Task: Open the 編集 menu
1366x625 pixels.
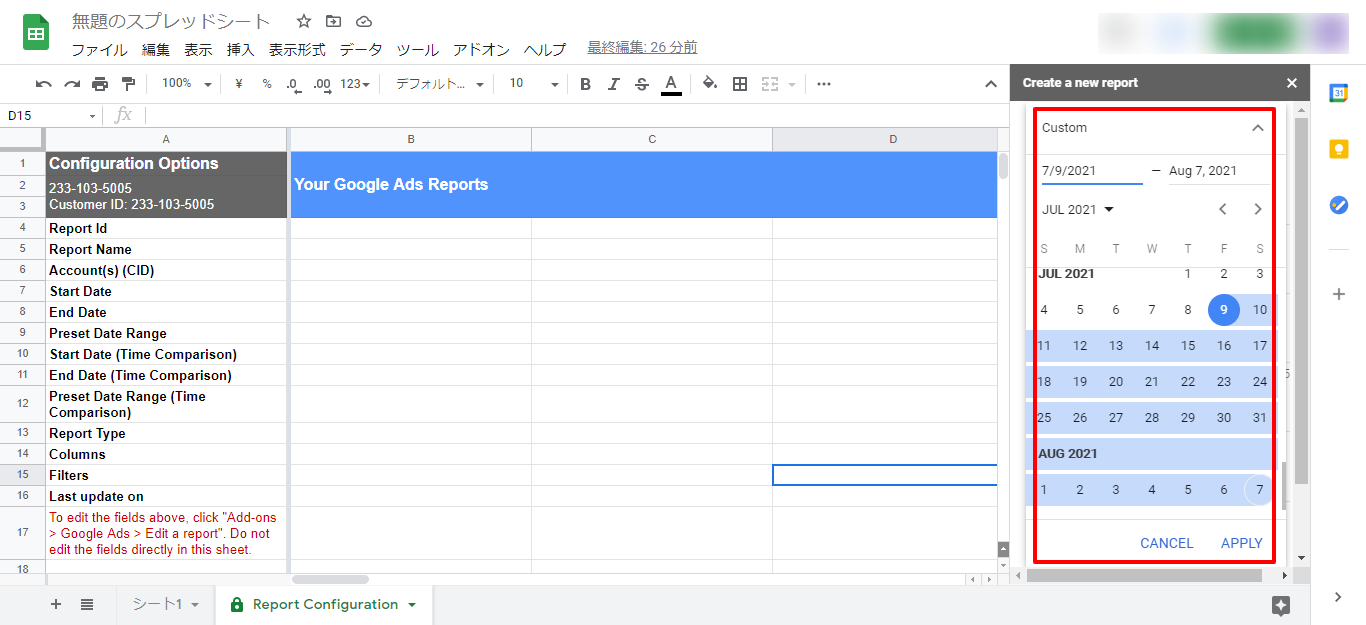Action: point(156,49)
